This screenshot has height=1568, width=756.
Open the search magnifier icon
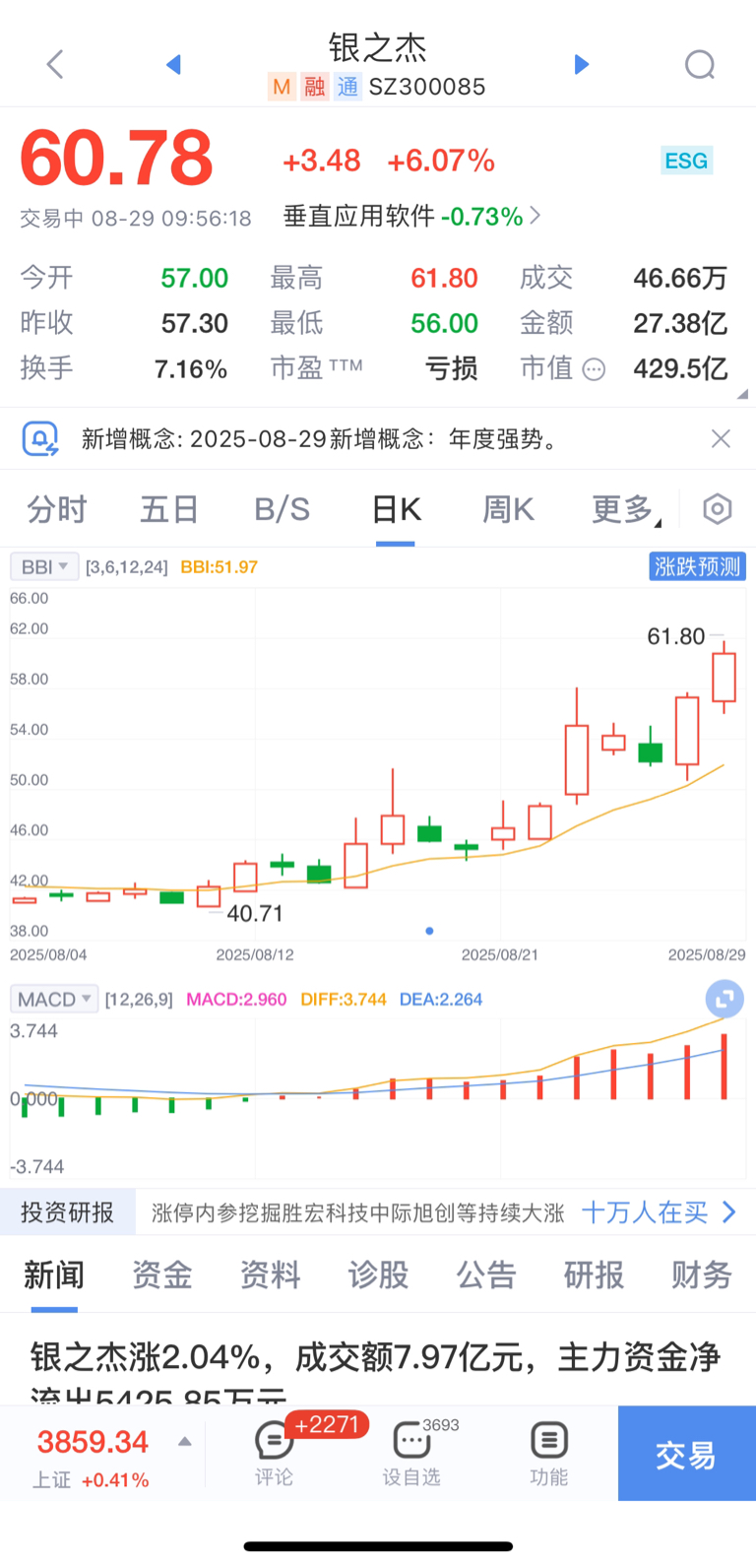click(x=700, y=65)
